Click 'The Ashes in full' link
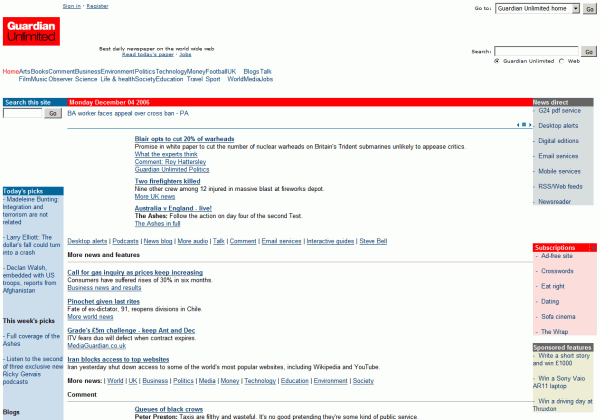The image size is (600, 420). [157, 224]
